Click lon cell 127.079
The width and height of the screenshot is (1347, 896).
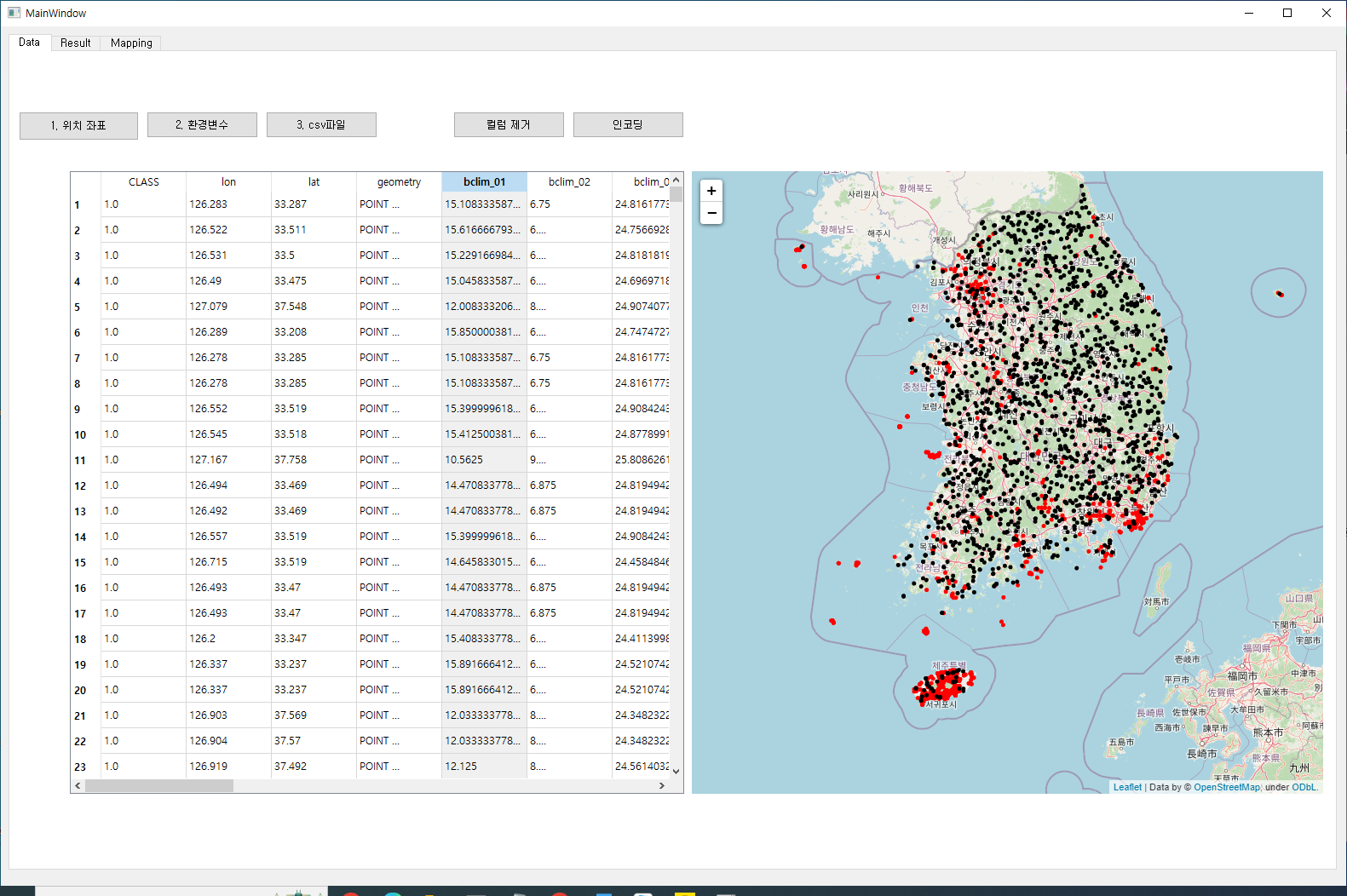pos(229,307)
